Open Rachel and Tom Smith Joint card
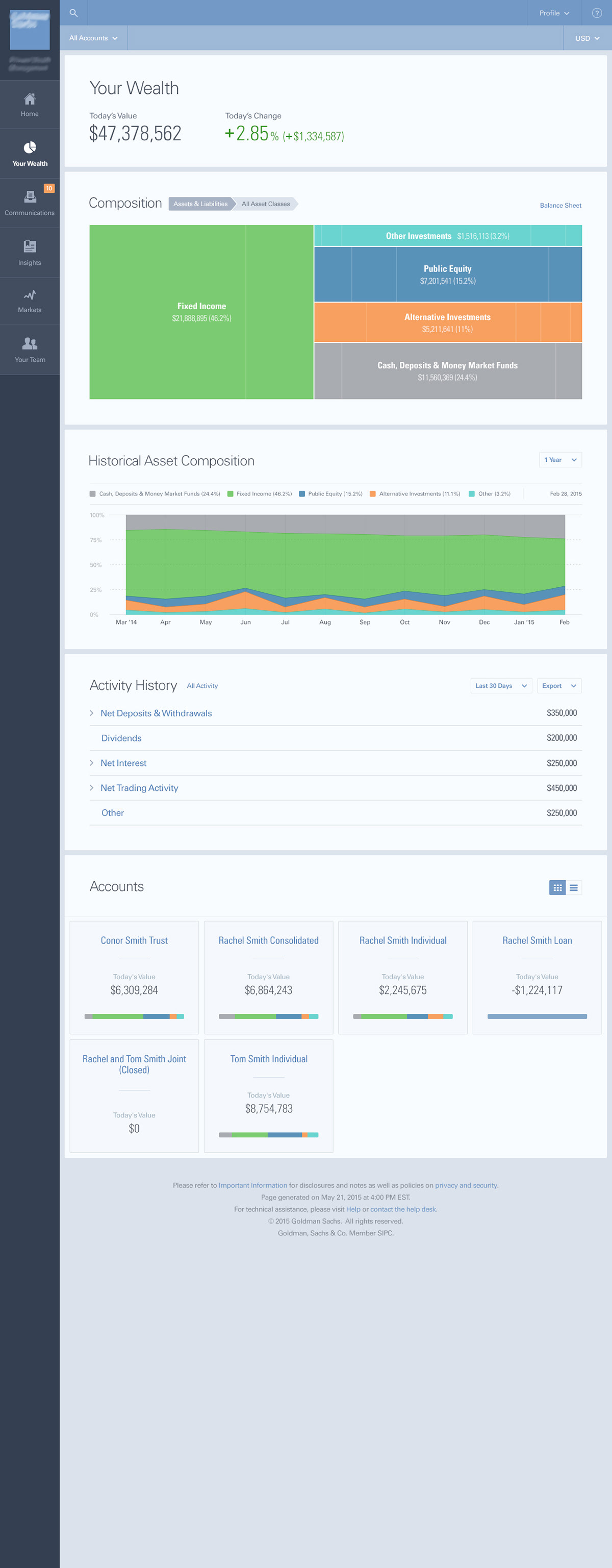 [135, 1096]
